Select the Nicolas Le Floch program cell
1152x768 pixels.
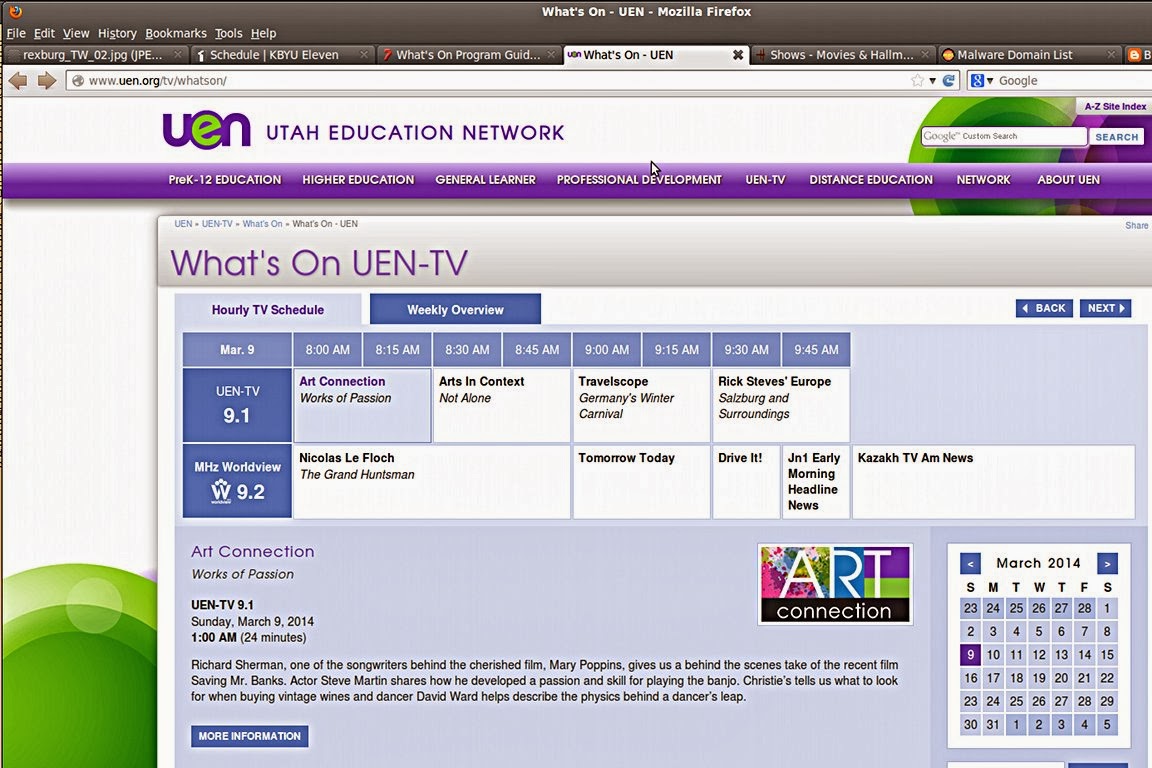click(432, 481)
